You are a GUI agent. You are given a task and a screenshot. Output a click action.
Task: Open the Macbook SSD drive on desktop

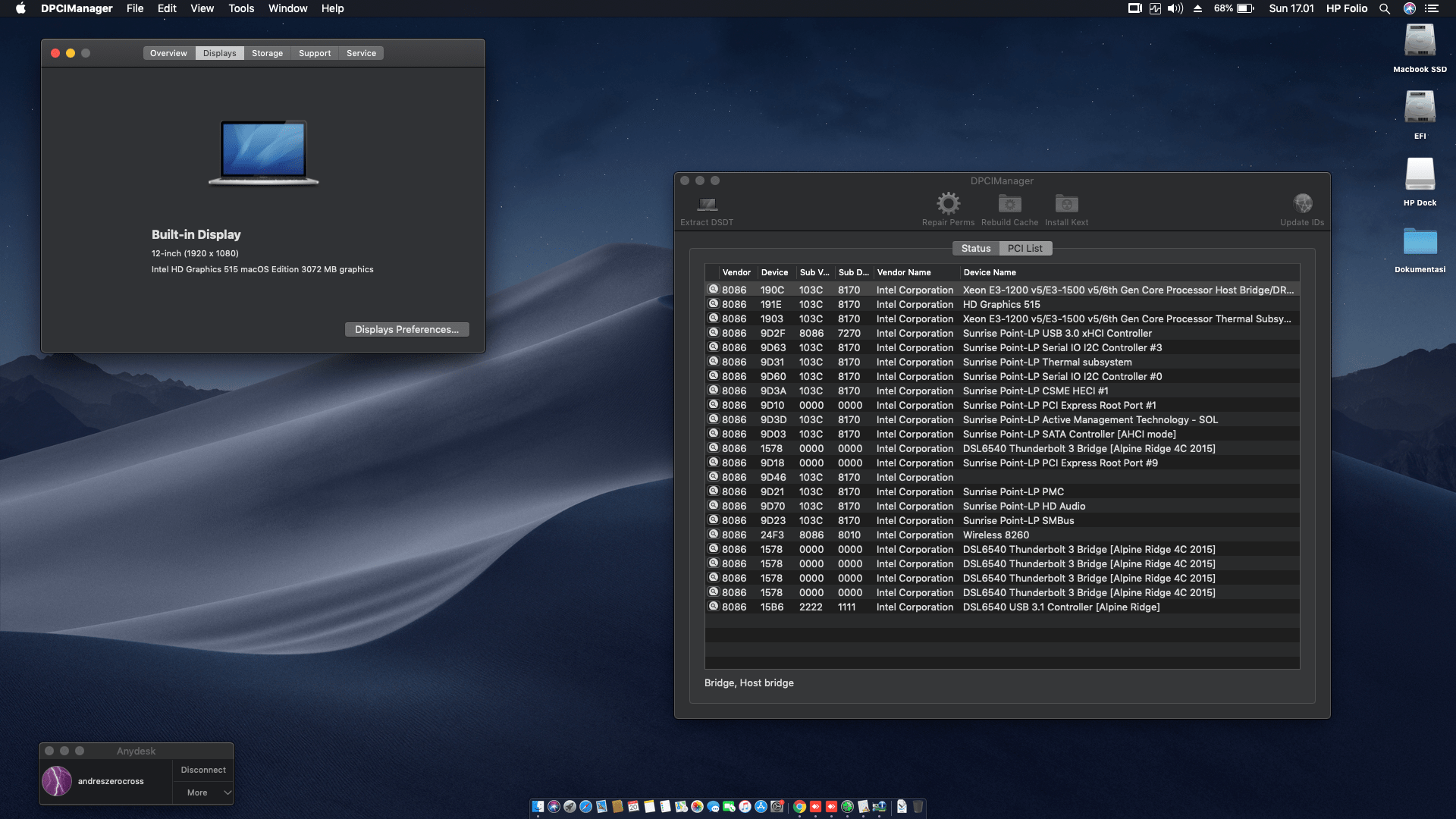[1420, 41]
